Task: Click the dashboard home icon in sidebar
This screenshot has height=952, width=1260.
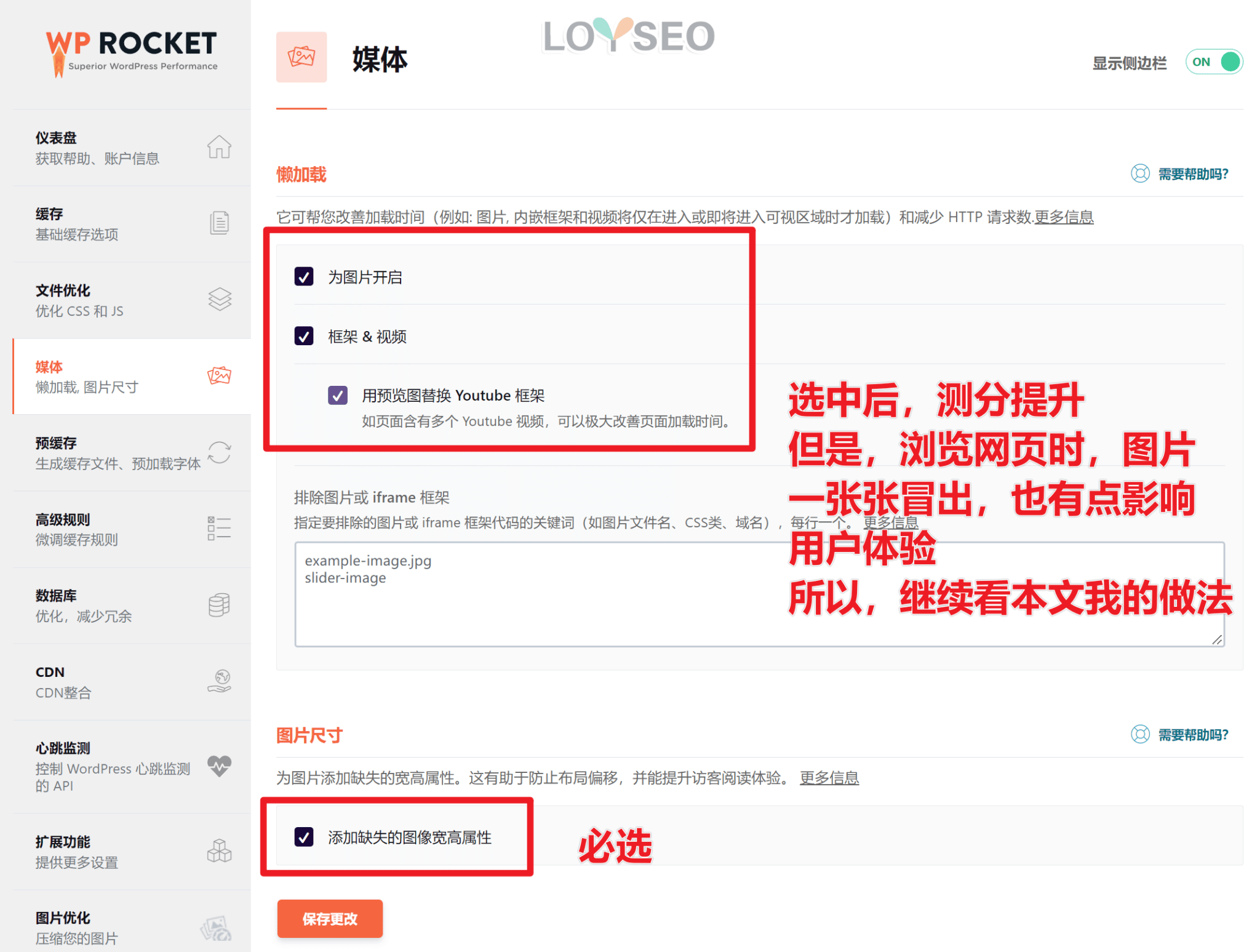Action: click(219, 147)
